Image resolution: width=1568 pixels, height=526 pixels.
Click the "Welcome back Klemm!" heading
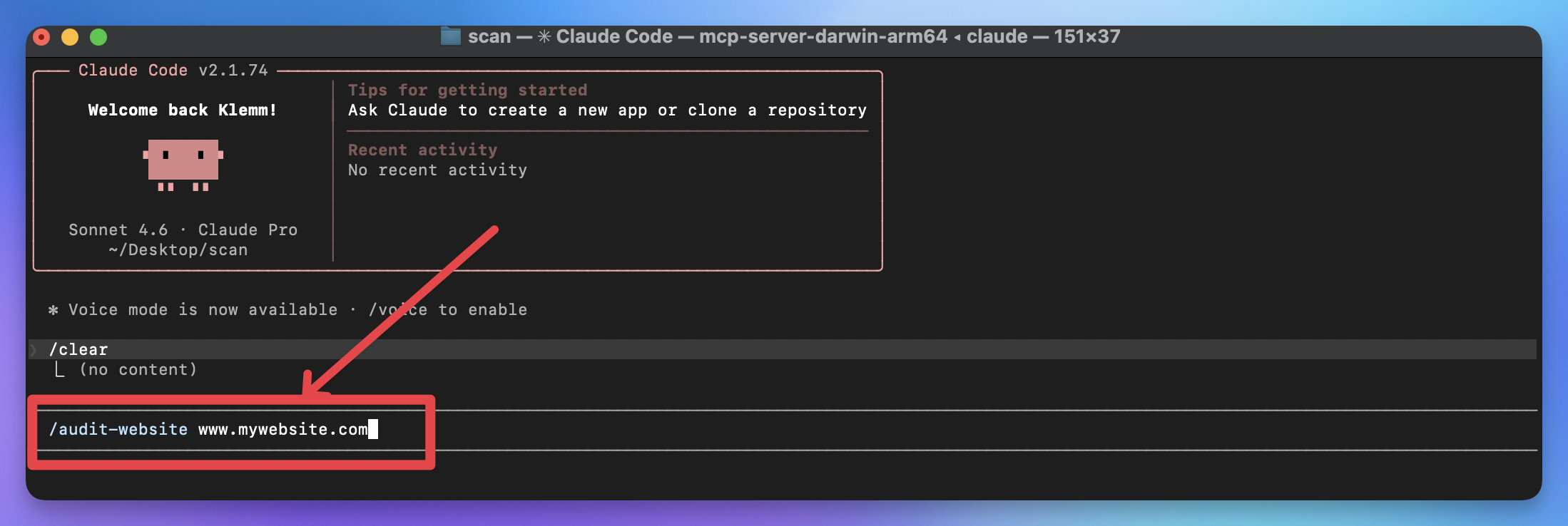click(183, 110)
